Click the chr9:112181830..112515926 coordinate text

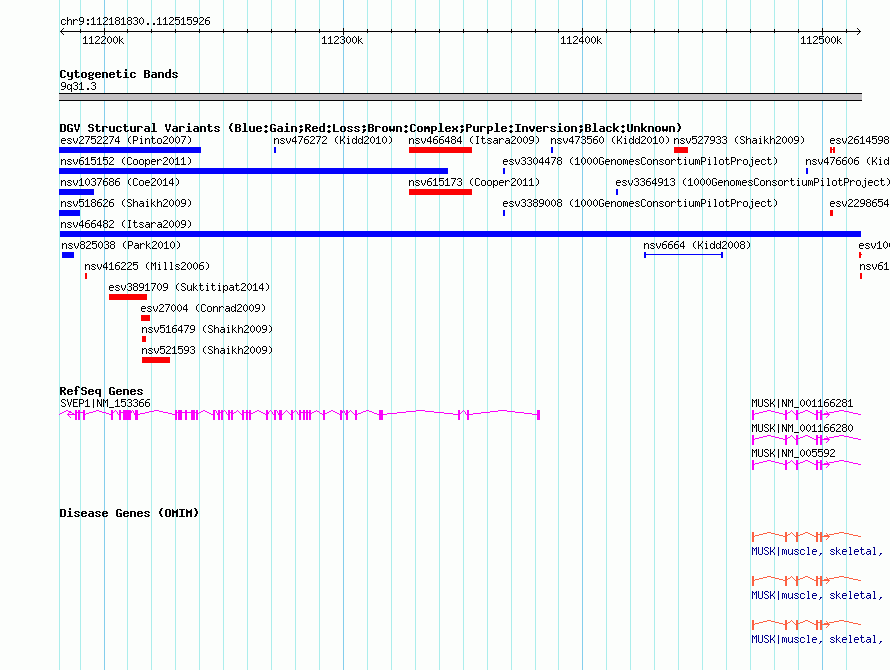(x=135, y=21)
